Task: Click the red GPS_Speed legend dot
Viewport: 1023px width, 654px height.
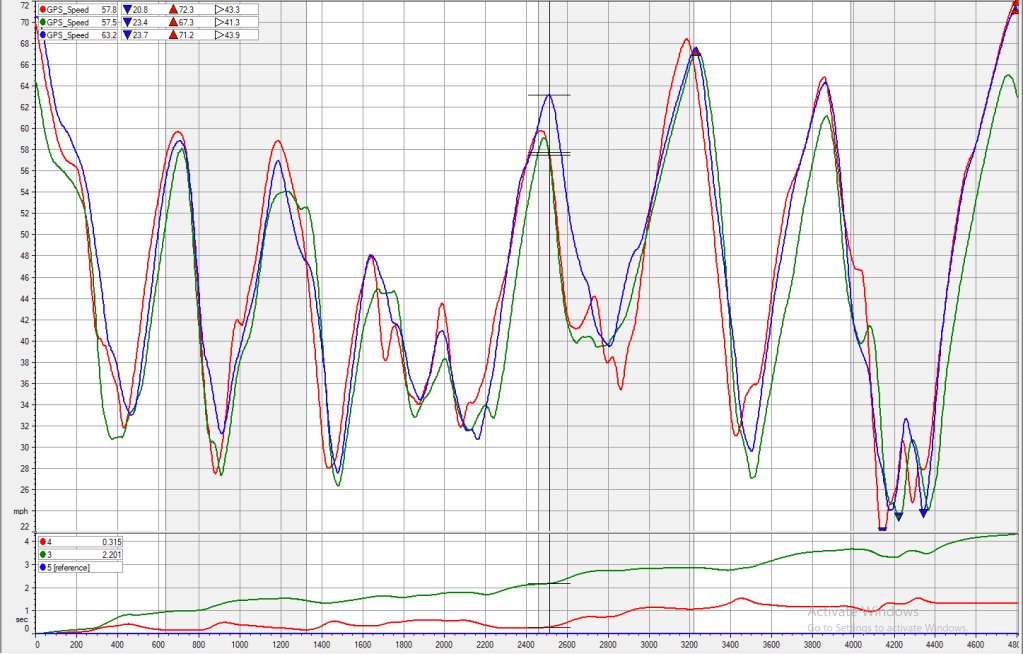Action: pos(42,9)
